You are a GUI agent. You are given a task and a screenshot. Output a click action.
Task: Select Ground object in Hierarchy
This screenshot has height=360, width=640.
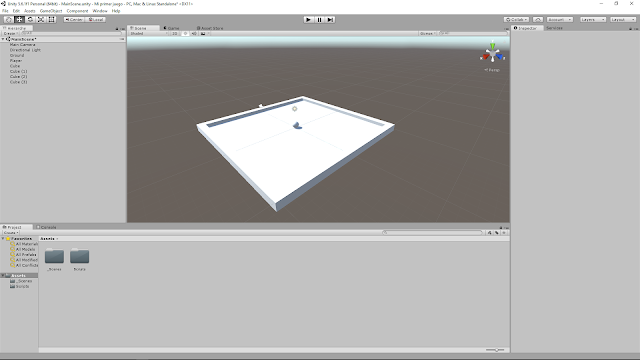point(17,55)
